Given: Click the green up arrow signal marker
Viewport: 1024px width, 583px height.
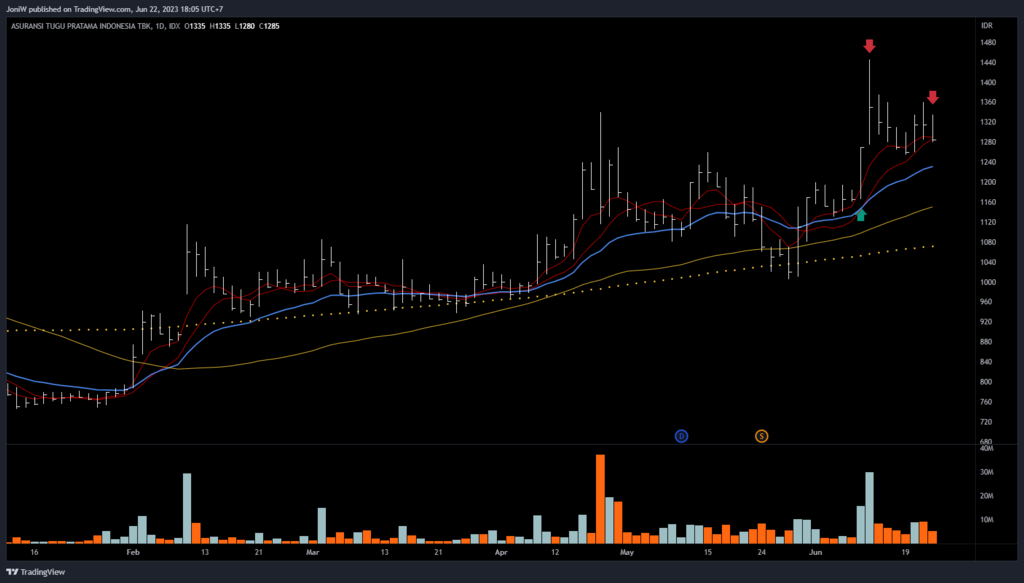Looking at the screenshot, I should [860, 214].
